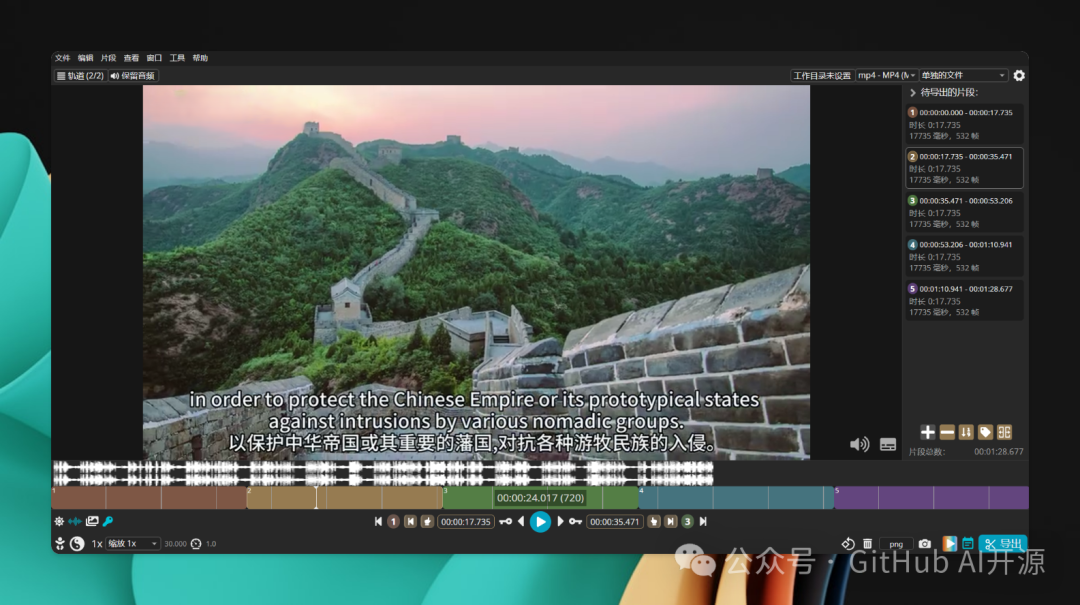Select segment 2 at 00:00:17.735 - 00:00:35.471
This screenshot has width=1080, height=605.
click(x=964, y=167)
